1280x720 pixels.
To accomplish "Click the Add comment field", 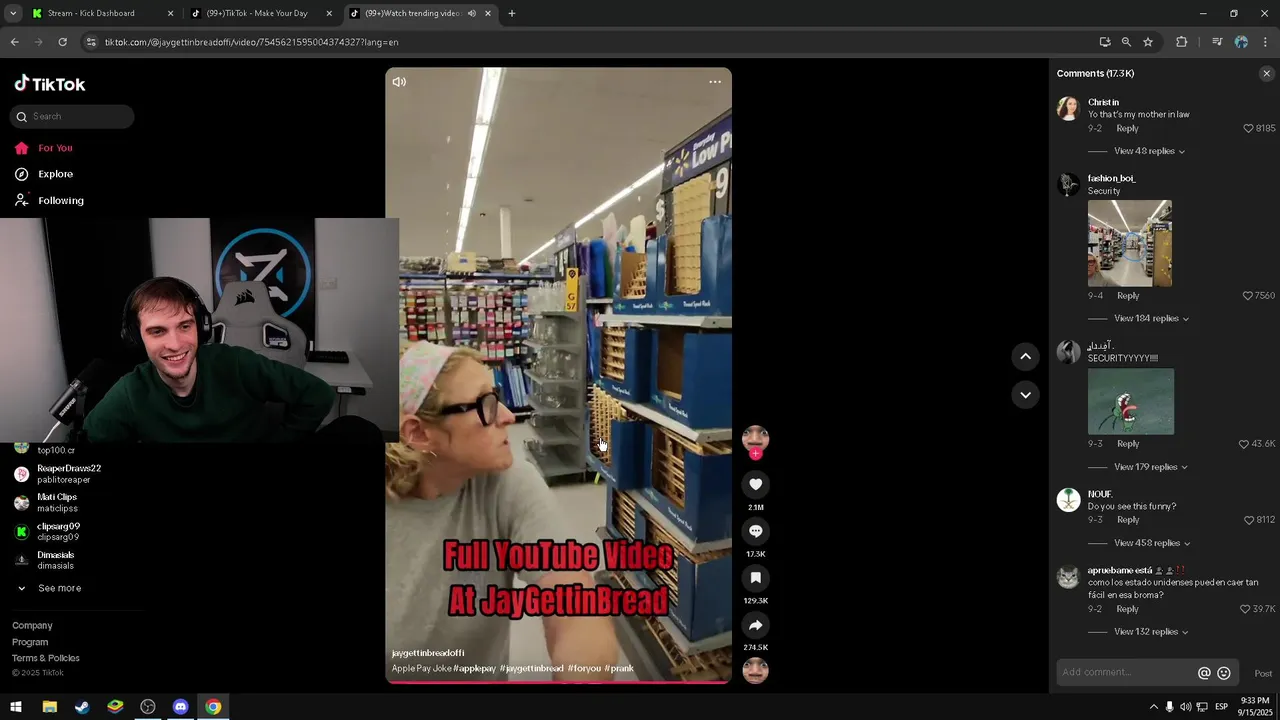I will [x=1125, y=672].
